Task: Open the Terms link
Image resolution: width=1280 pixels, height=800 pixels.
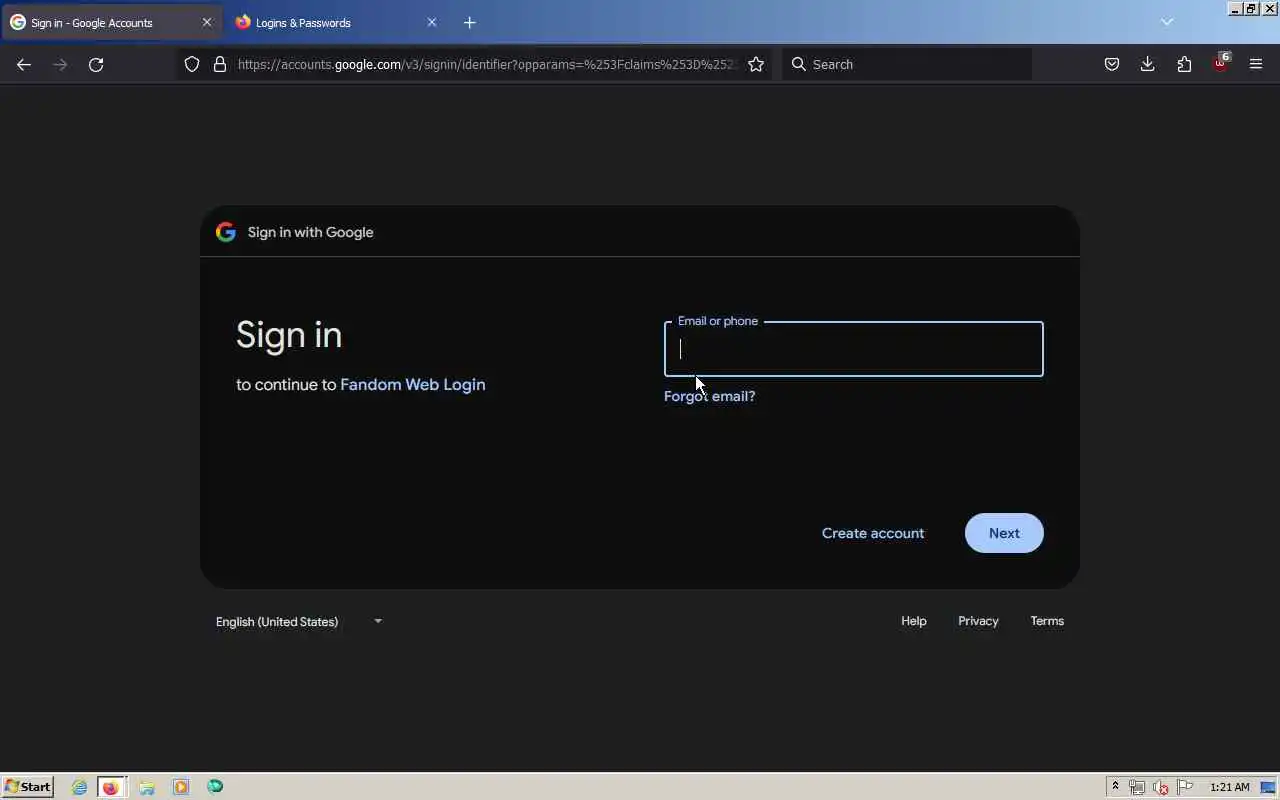Action: tap(1047, 621)
